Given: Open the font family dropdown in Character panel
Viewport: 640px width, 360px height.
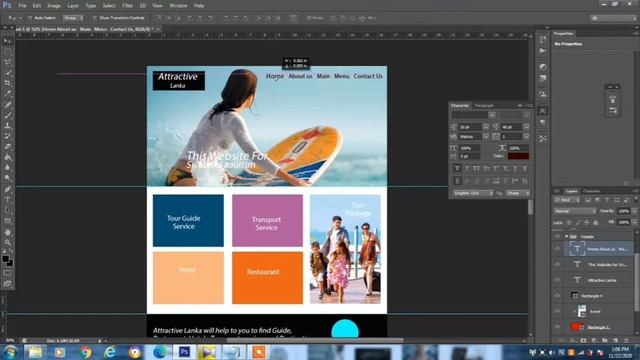Looking at the screenshot, I should pos(492,115).
